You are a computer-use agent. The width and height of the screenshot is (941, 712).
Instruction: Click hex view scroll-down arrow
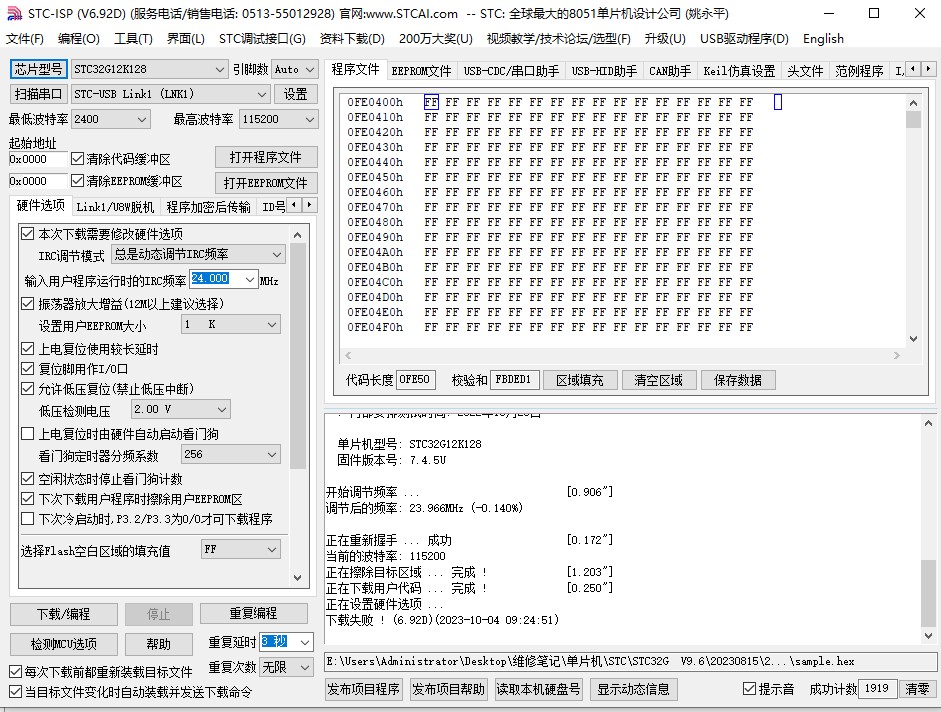[913, 339]
